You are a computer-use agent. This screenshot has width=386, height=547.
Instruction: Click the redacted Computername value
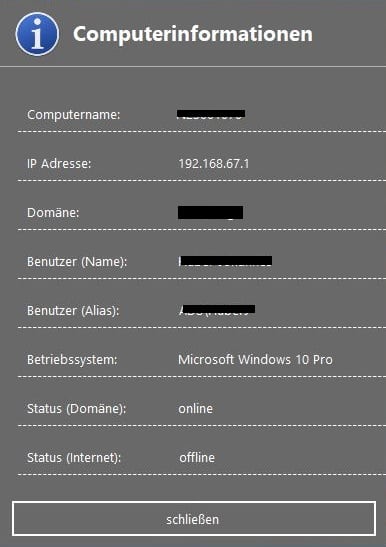pyautogui.click(x=211, y=114)
